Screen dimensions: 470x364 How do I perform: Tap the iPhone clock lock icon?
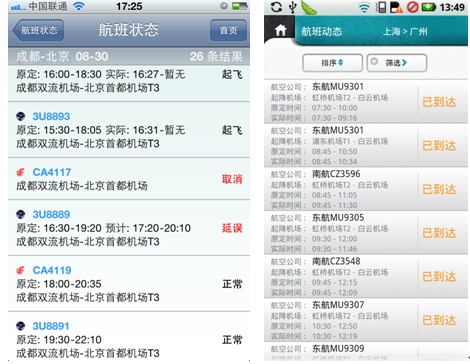coord(224,6)
